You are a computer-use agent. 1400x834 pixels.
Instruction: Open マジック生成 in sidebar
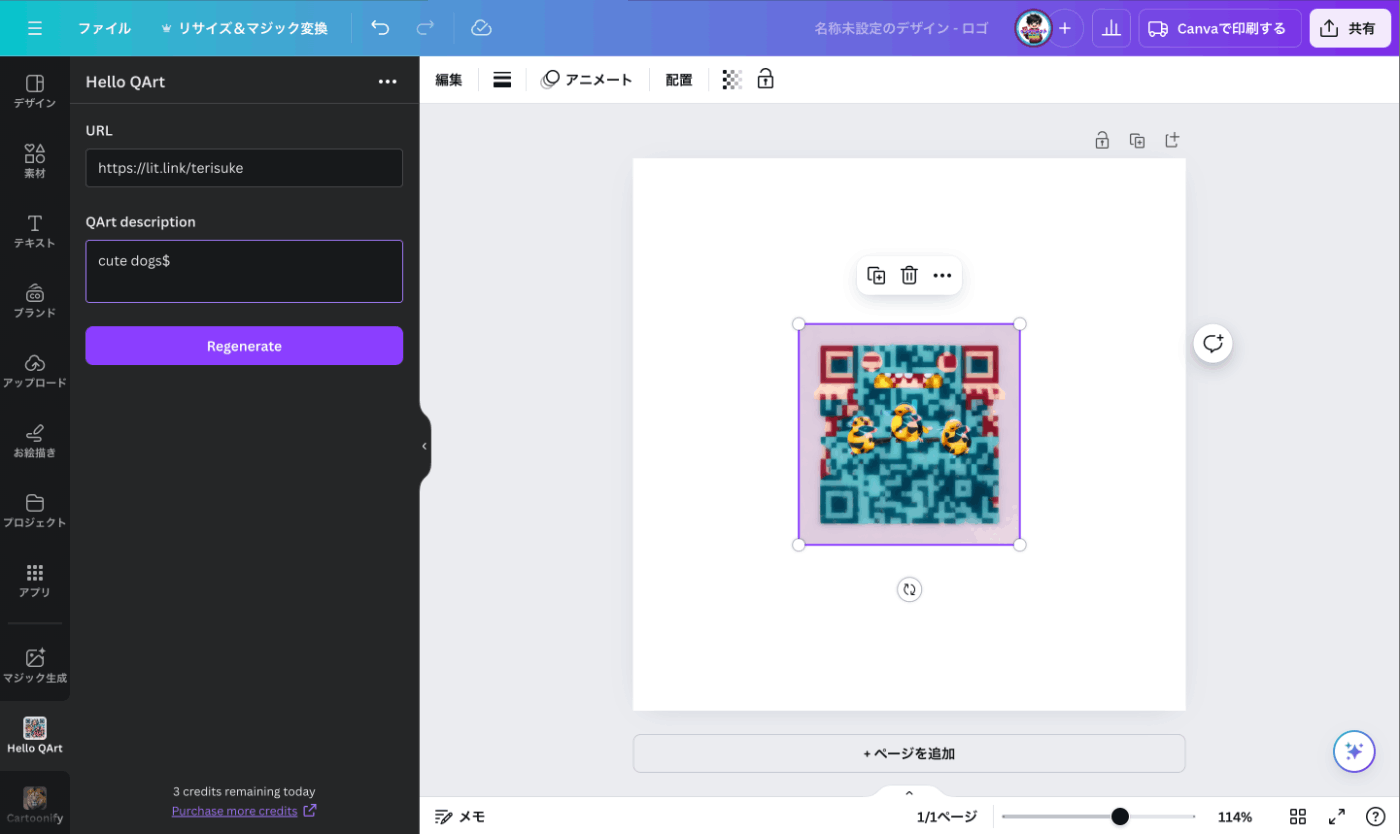tap(35, 665)
